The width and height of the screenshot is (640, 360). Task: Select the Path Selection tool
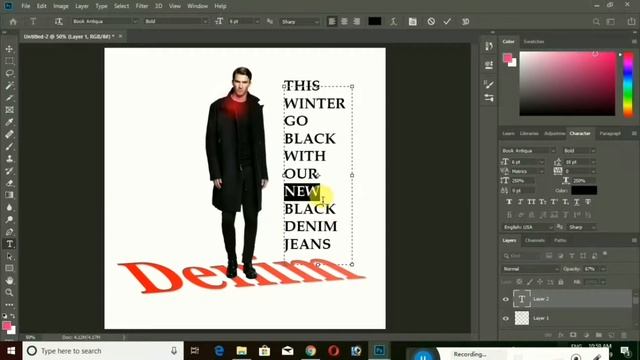click(x=9, y=256)
